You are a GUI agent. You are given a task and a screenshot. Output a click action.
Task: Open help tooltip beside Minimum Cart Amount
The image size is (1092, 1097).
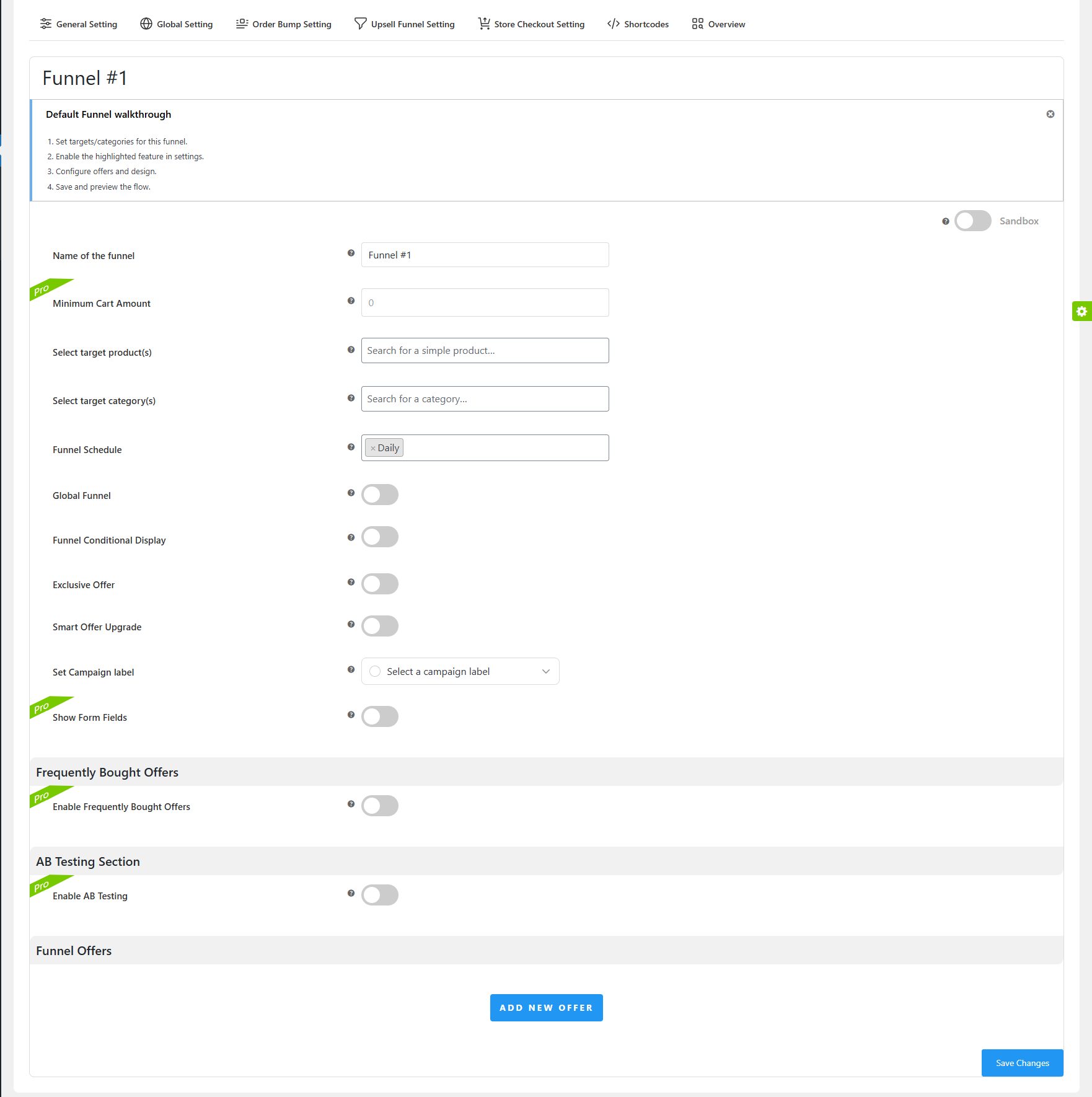click(x=351, y=301)
